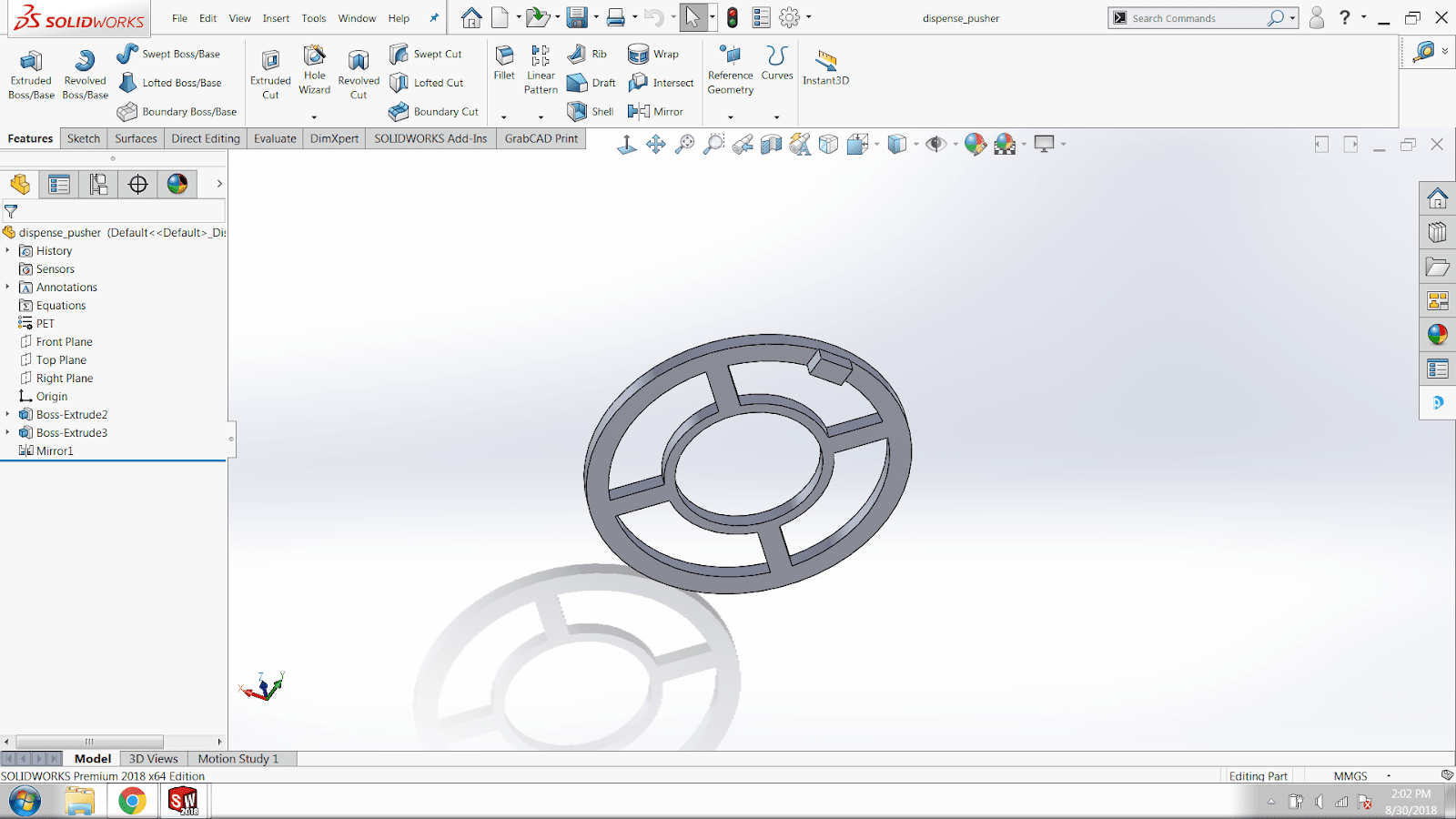
Task: Click the Zoom to Fit view icon
Action: 685,144
